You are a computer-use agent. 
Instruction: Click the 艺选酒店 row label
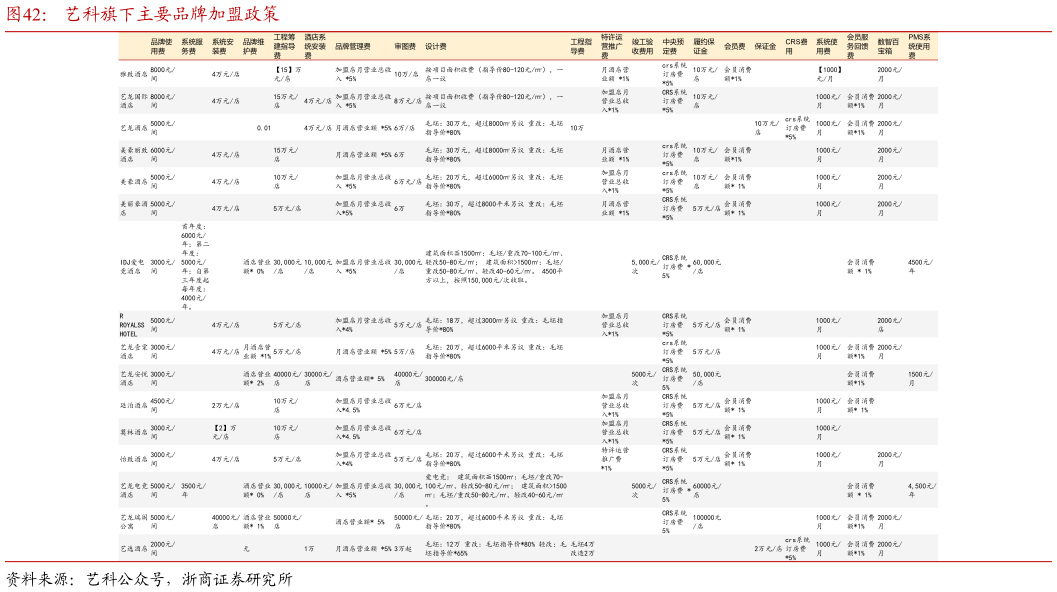pos(133,549)
